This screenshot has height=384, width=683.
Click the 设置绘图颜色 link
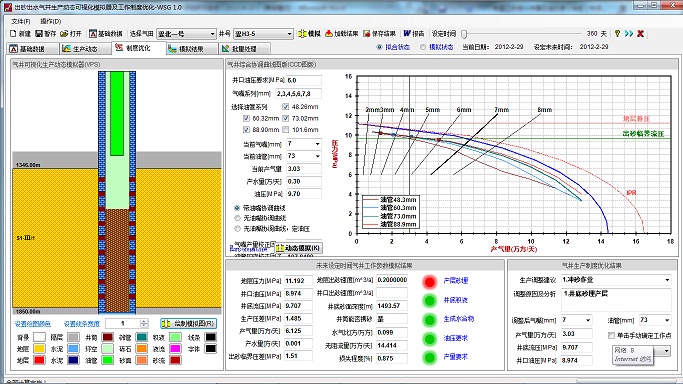33,324
